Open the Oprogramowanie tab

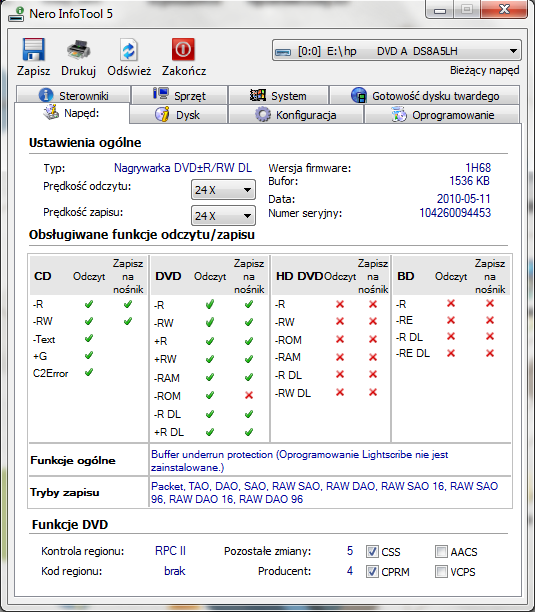pos(442,115)
